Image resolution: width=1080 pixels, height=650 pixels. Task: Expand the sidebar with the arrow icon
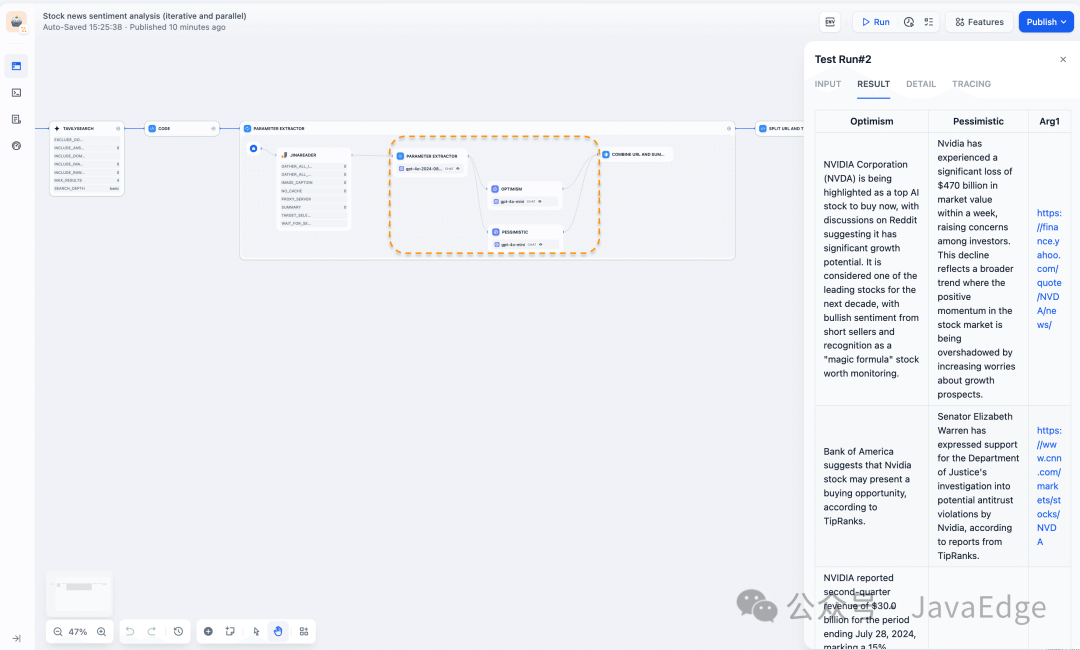coord(17,638)
